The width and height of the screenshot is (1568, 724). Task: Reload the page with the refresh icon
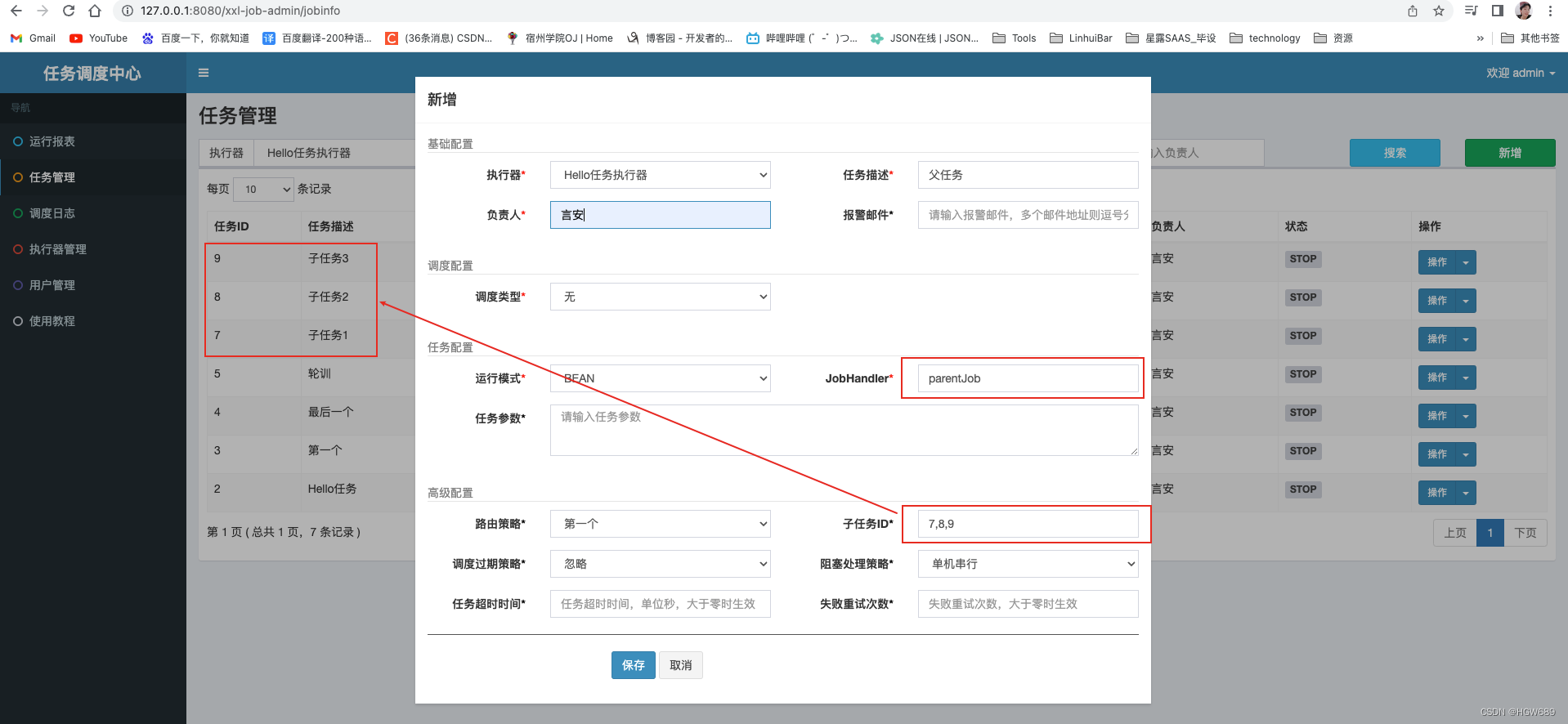[69, 11]
